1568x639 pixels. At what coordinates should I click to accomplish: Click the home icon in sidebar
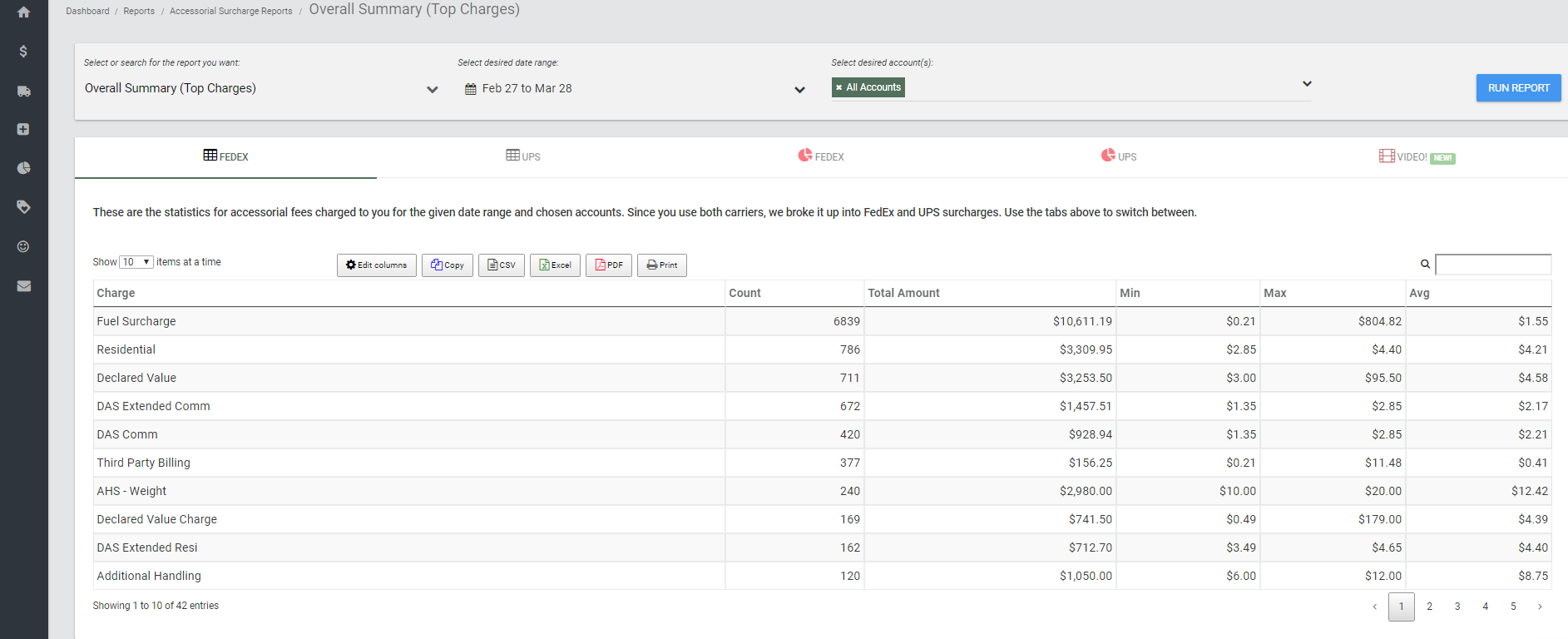(x=23, y=12)
